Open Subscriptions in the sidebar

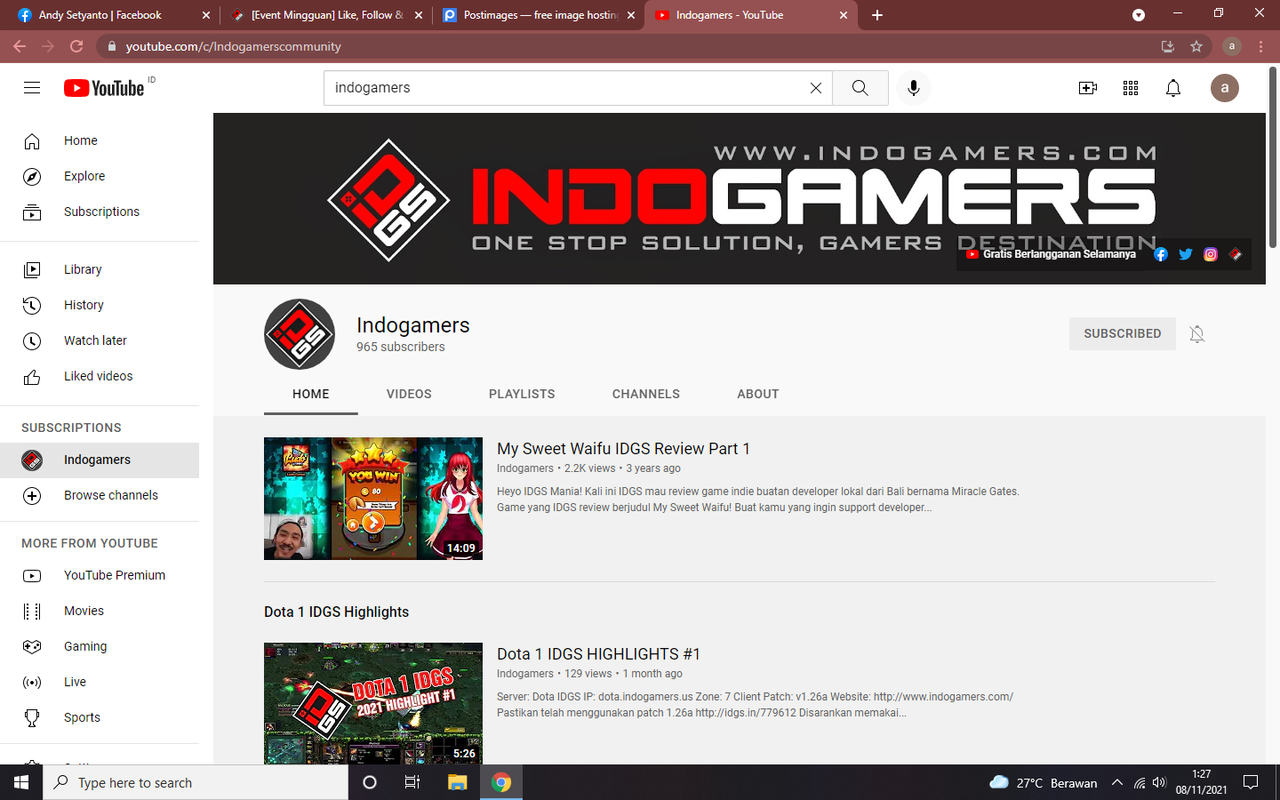click(x=100, y=212)
